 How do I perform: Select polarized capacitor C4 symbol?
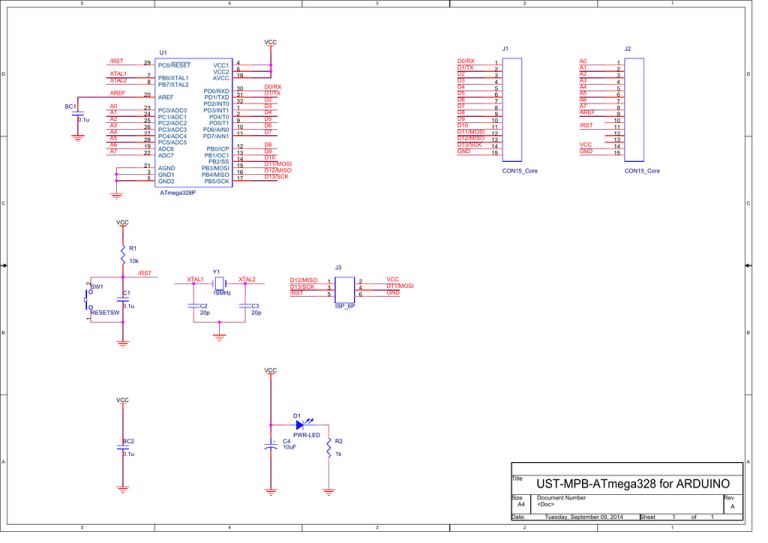click(271, 447)
